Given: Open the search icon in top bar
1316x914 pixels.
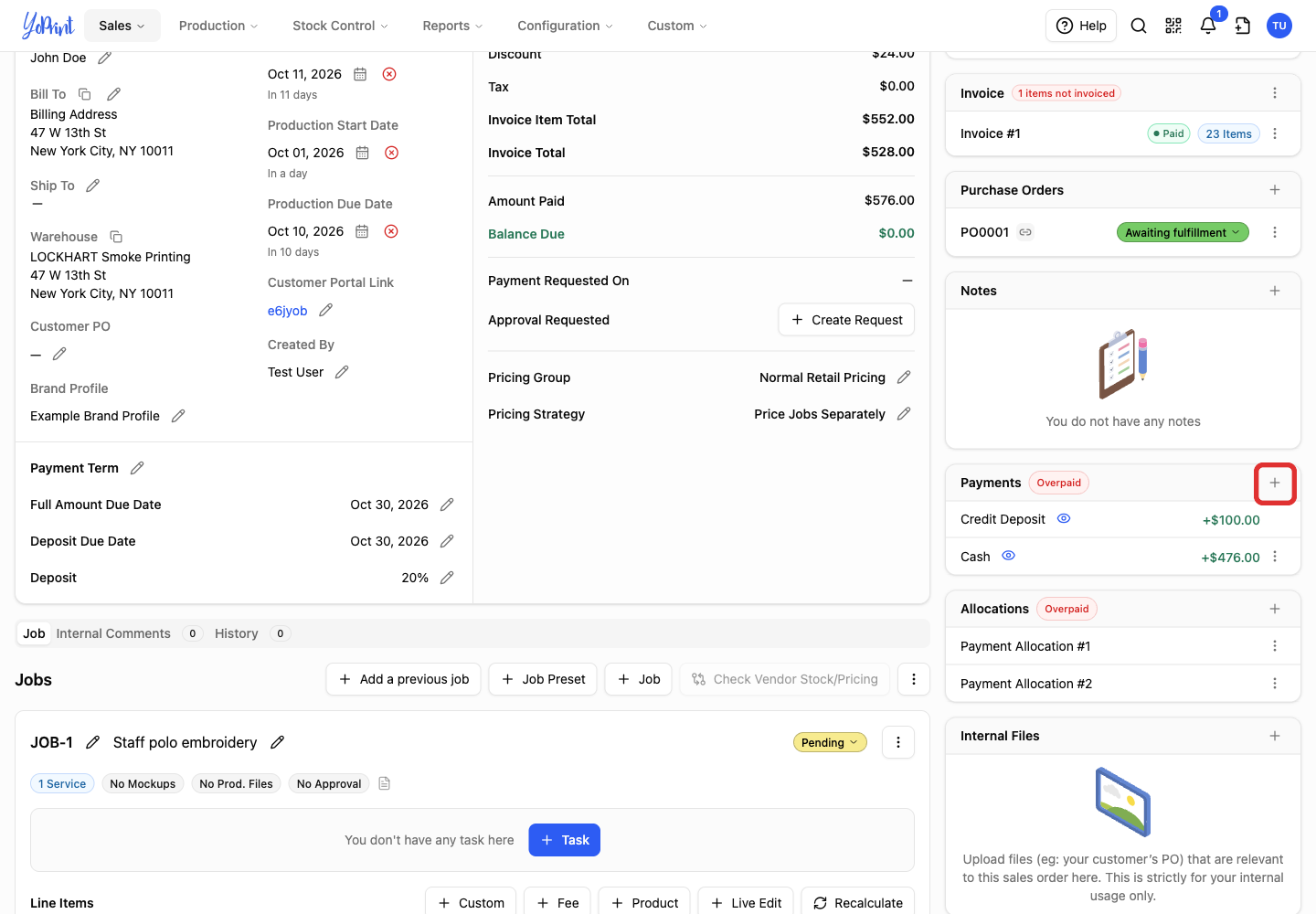Looking at the screenshot, I should pyautogui.click(x=1139, y=26).
